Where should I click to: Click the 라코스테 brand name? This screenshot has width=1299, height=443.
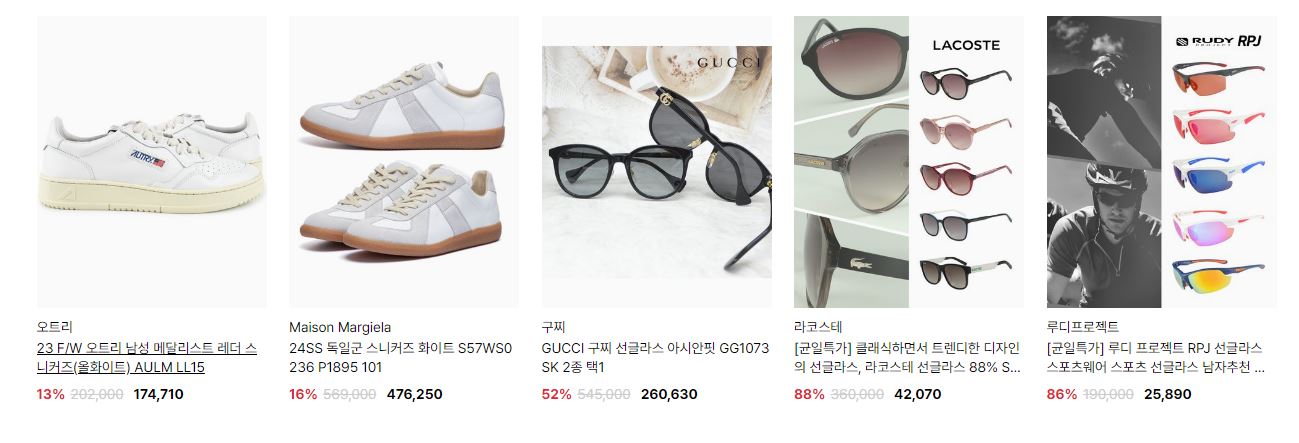pos(818,327)
